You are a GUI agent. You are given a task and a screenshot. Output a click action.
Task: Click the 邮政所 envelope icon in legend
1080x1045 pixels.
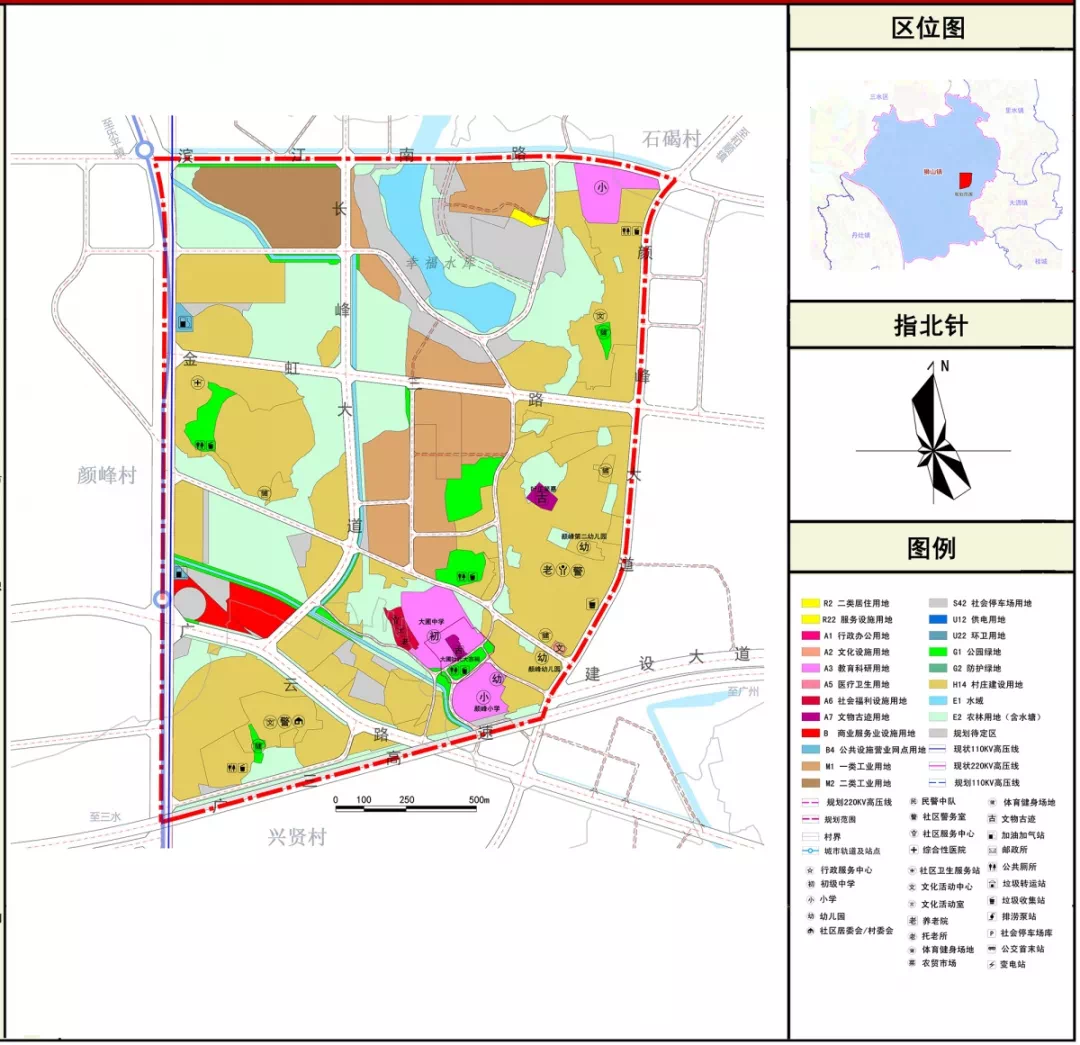(992, 850)
